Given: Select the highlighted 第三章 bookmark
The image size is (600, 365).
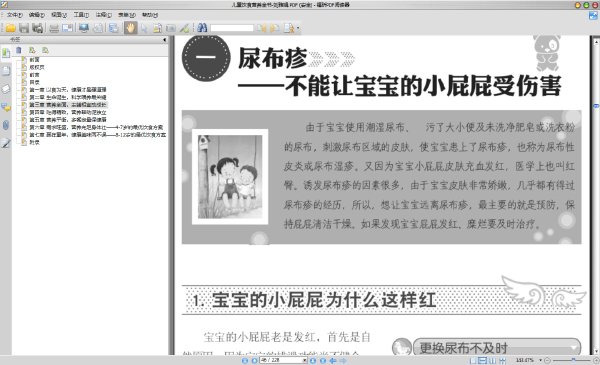Looking at the screenshot, I should tap(68, 104).
